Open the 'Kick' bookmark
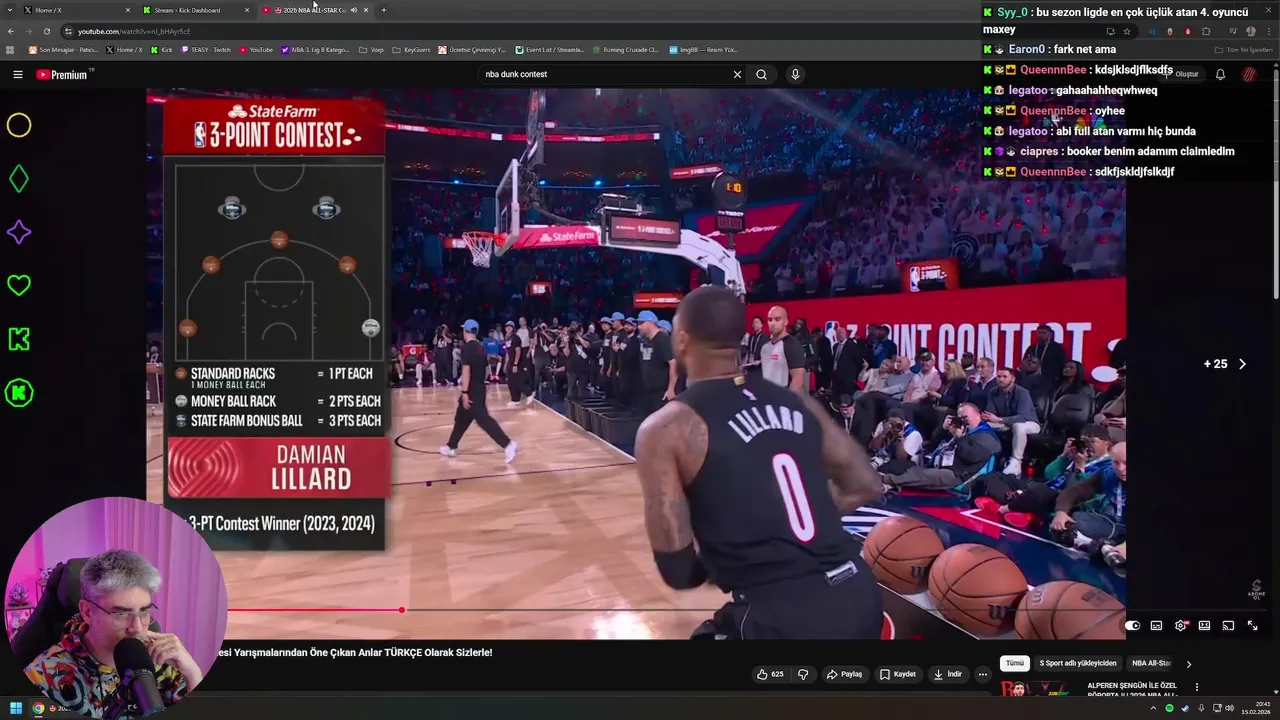This screenshot has height=720, width=1280. pyautogui.click(x=161, y=49)
